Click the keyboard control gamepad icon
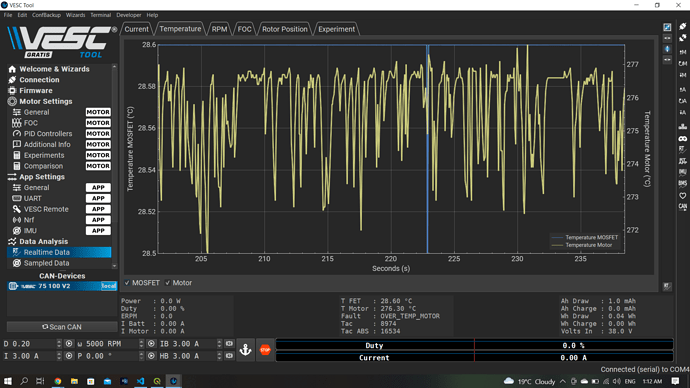This screenshot has width=690, height=388. pos(683,139)
